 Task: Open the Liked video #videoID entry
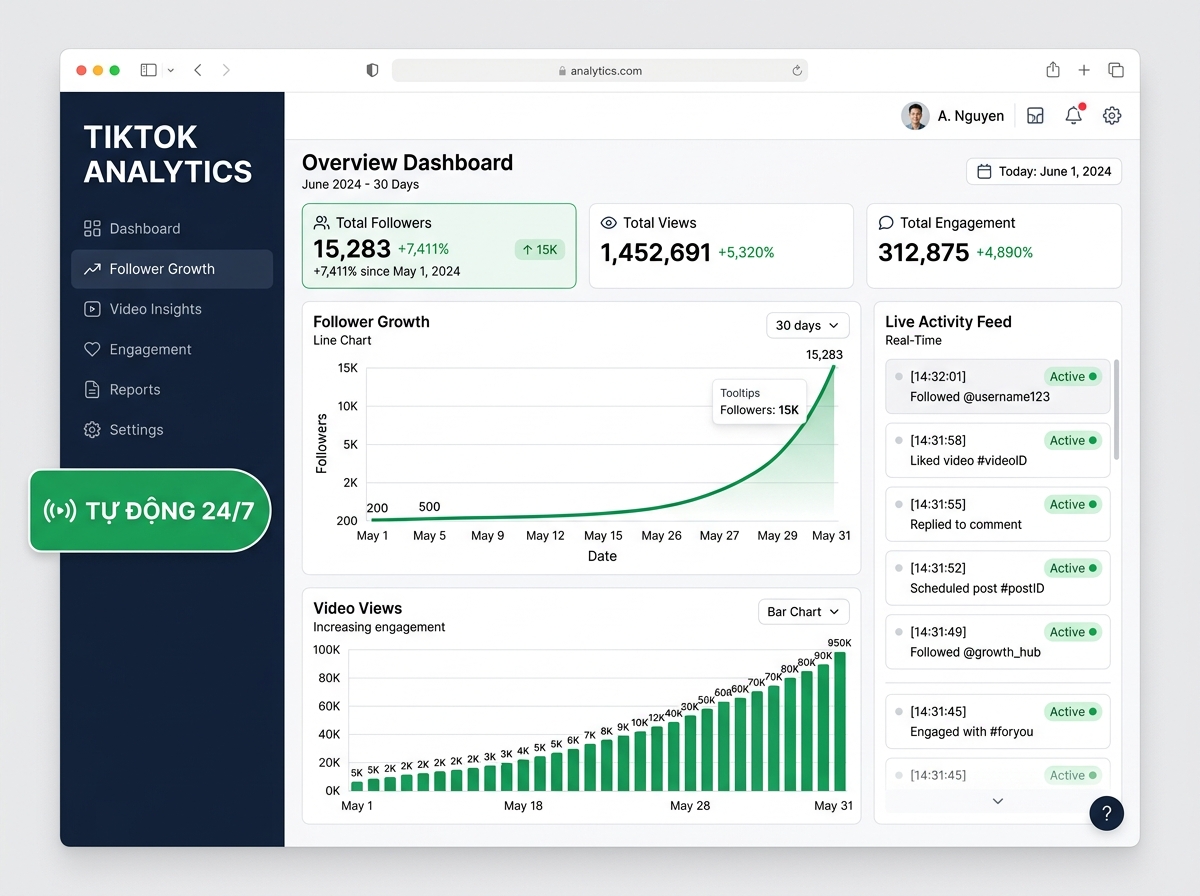998,450
